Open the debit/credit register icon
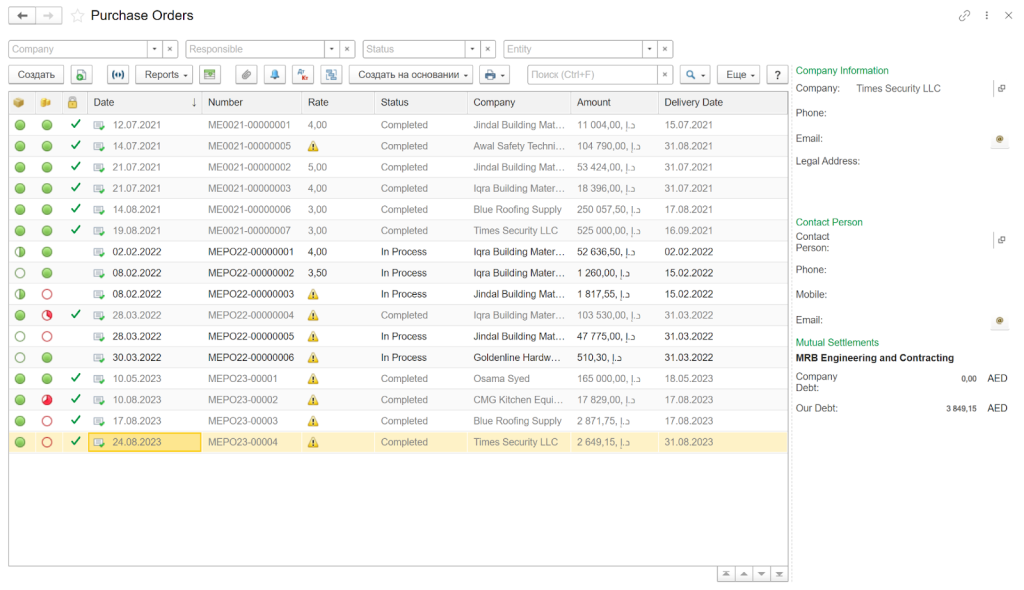Image resolution: width=1024 pixels, height=590 pixels. coord(304,74)
